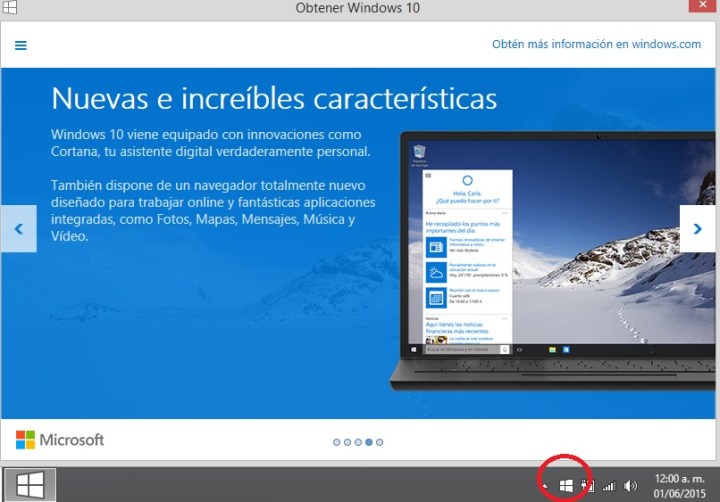This screenshot has width=720, height=502.
Task: Show hidden tray icons arrow
Action: pyautogui.click(x=545, y=485)
